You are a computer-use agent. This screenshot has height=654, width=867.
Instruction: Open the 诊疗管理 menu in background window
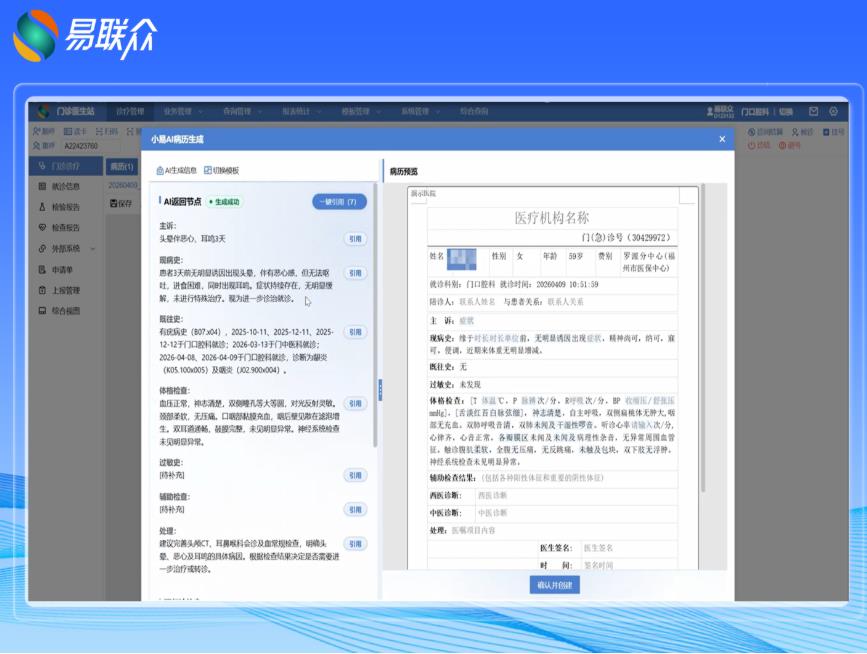pos(130,111)
